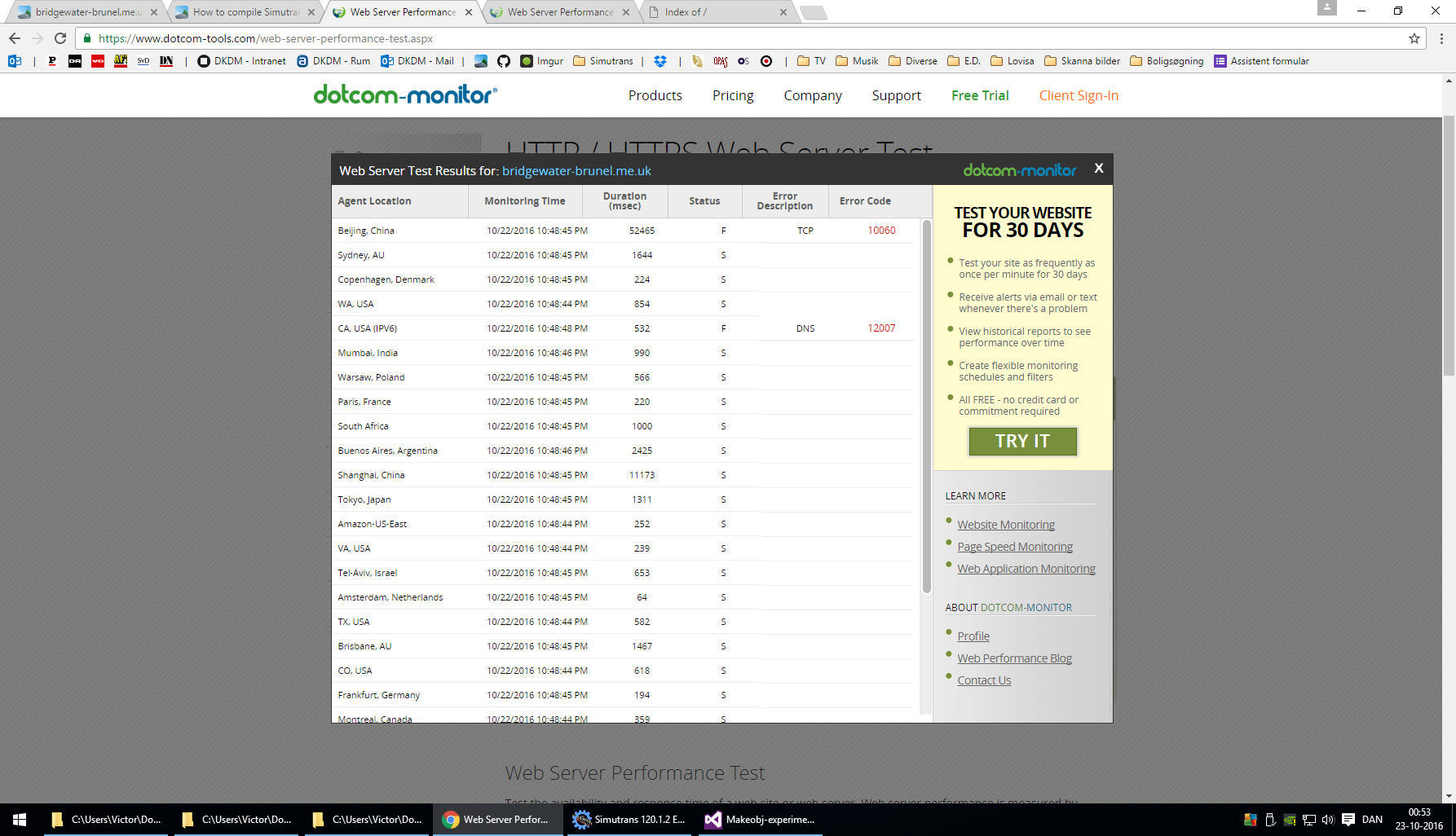Open the Web Application Monitoring link
Screen dimensions: 1456x836
tap(1026, 569)
